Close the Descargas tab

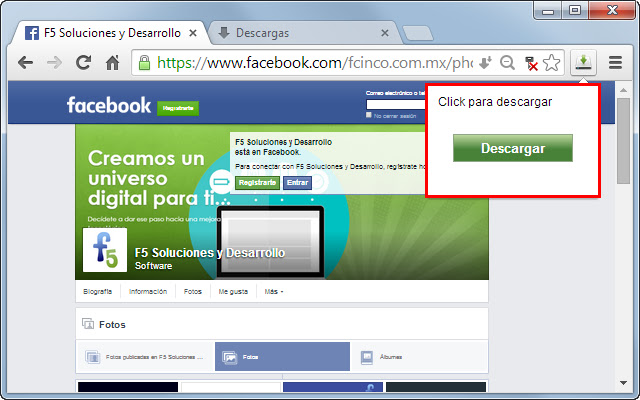point(384,33)
